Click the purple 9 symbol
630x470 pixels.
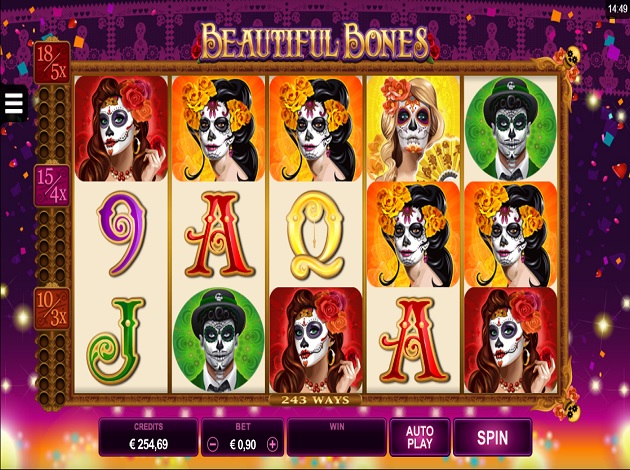[x=121, y=233]
